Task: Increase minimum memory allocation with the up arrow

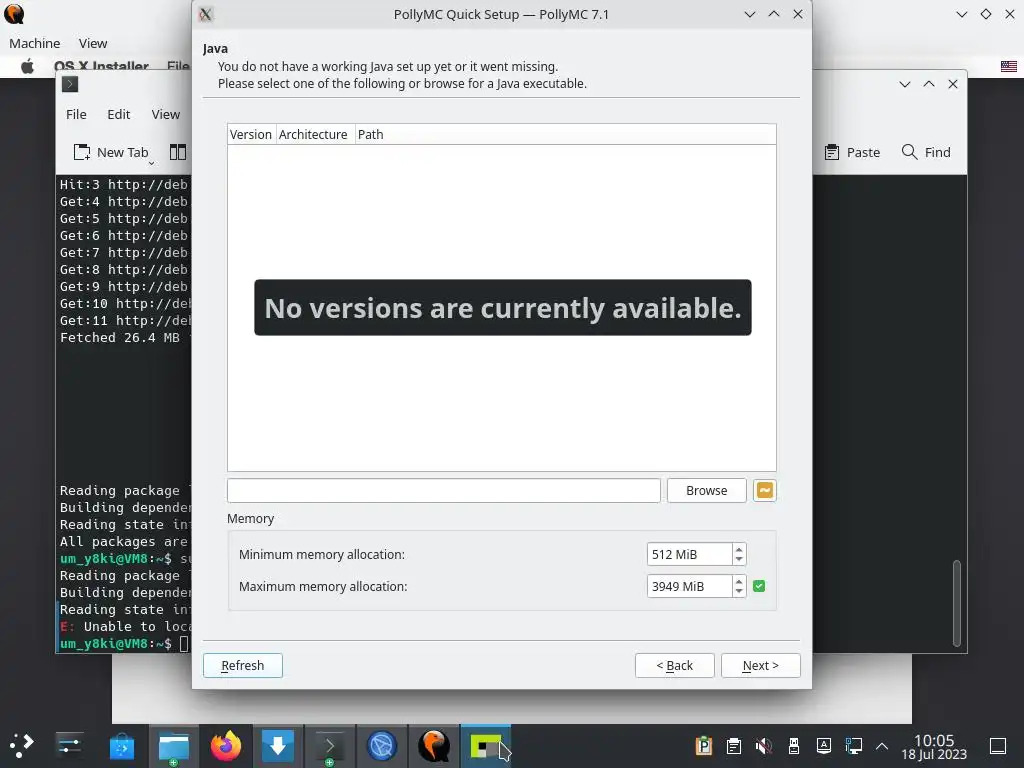Action: (x=739, y=549)
